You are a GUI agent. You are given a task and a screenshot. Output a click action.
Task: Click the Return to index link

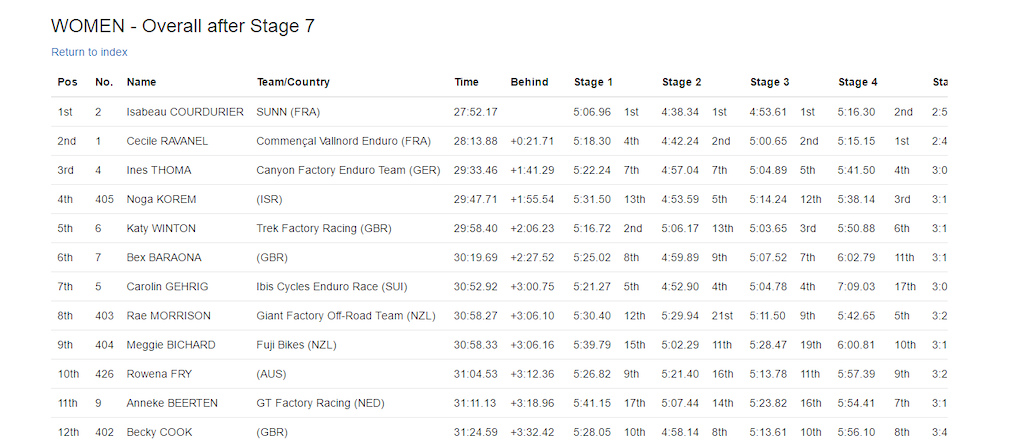(x=89, y=52)
